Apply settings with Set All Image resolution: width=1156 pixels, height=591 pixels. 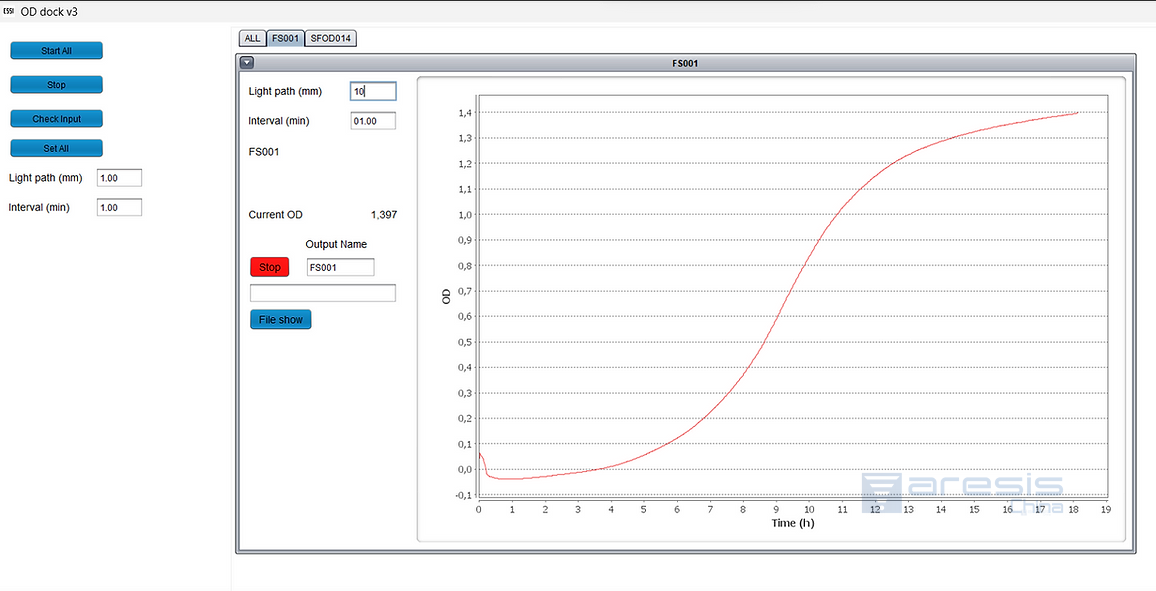click(56, 148)
